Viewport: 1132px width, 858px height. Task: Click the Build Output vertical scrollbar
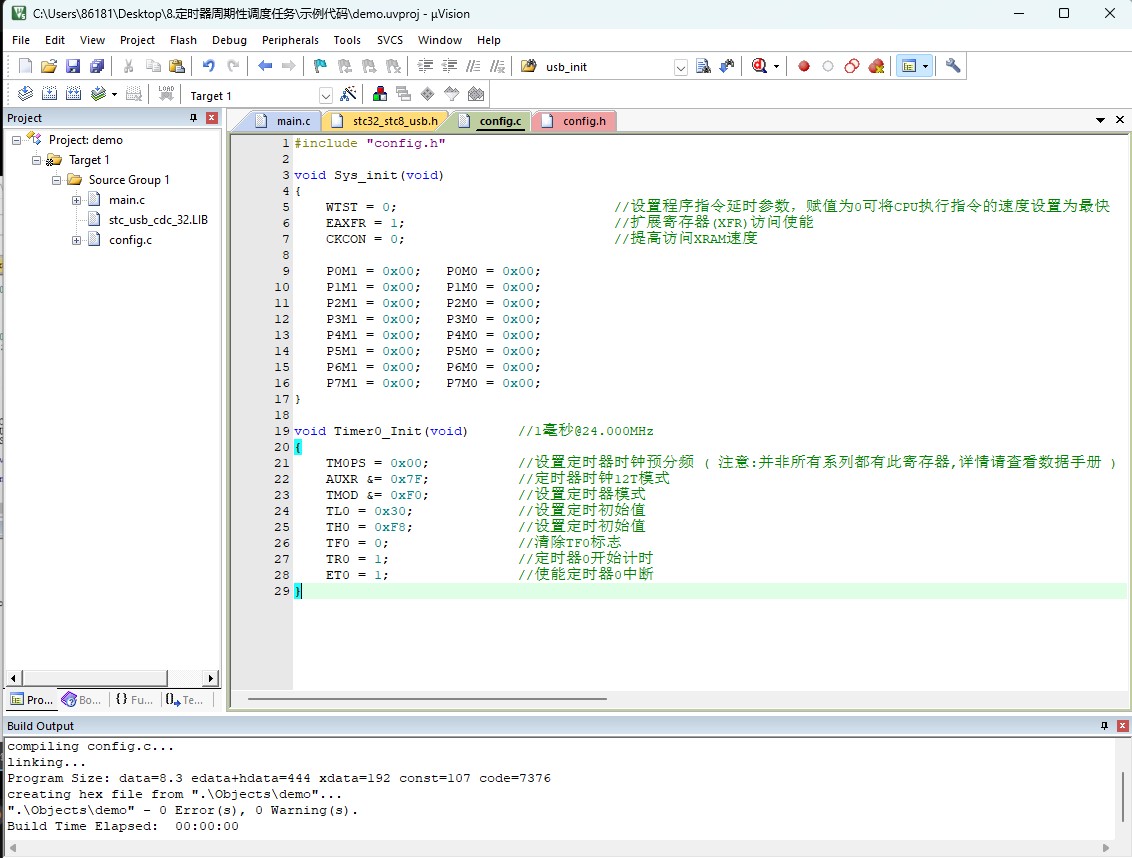pyautogui.click(x=1123, y=795)
